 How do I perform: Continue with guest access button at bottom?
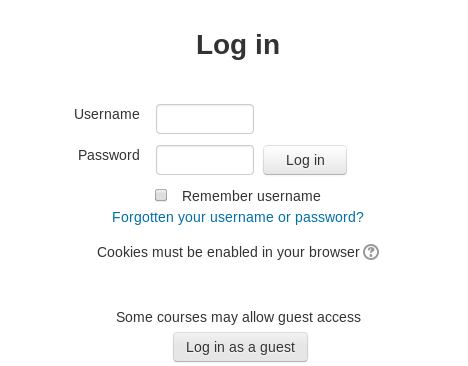click(240, 347)
